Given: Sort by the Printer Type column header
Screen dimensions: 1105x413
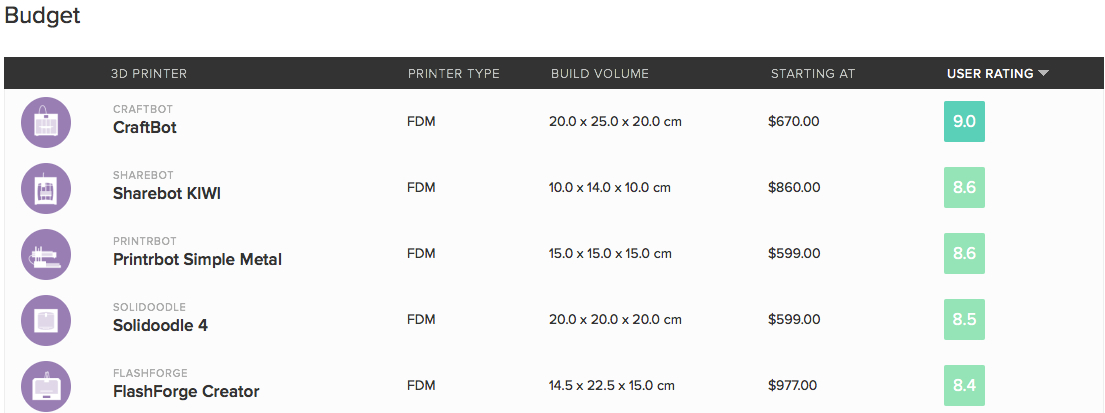Looking at the screenshot, I should point(453,73).
